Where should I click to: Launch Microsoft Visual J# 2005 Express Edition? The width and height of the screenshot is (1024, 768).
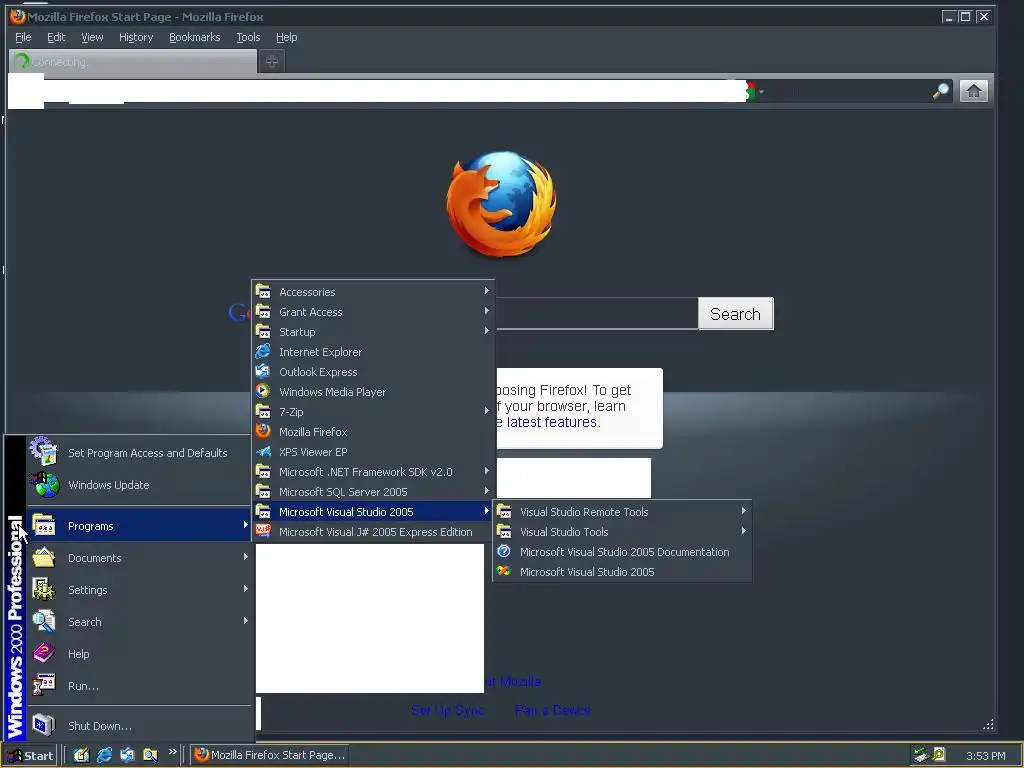[x=373, y=532]
